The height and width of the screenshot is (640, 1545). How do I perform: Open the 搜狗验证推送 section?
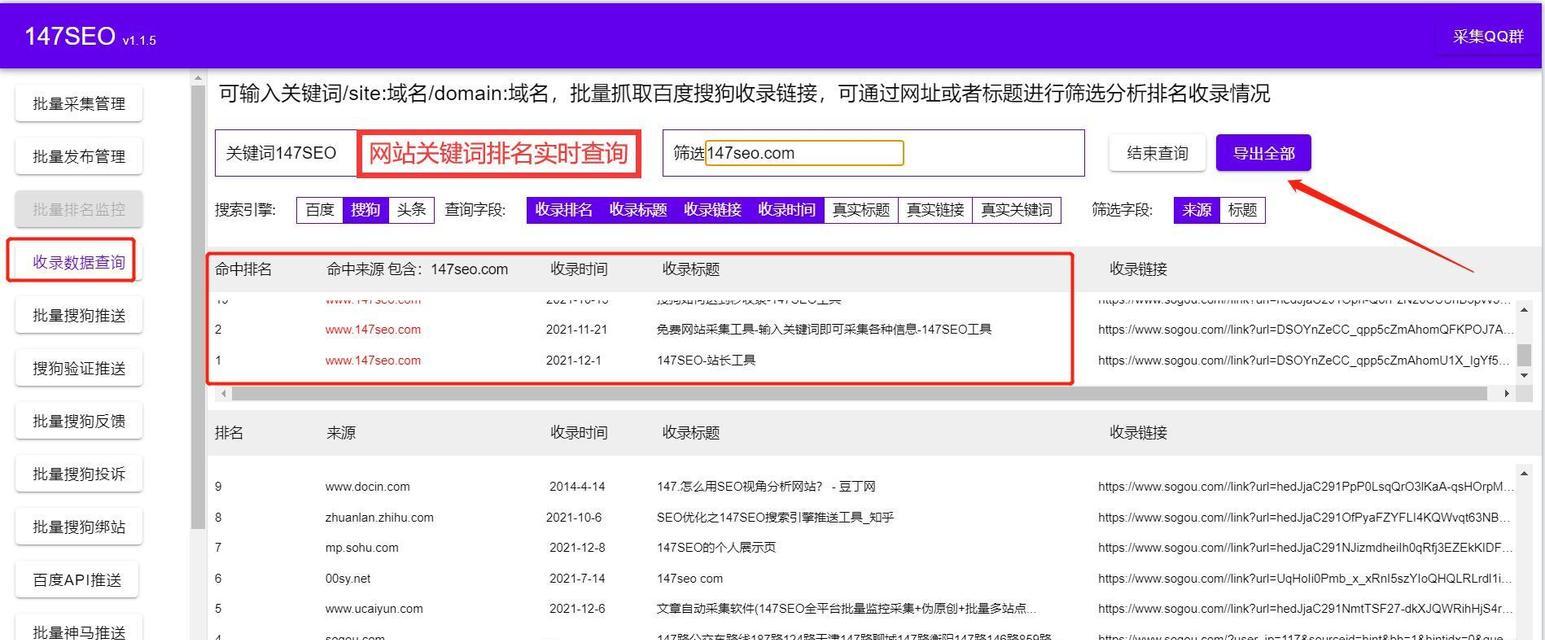(78, 367)
